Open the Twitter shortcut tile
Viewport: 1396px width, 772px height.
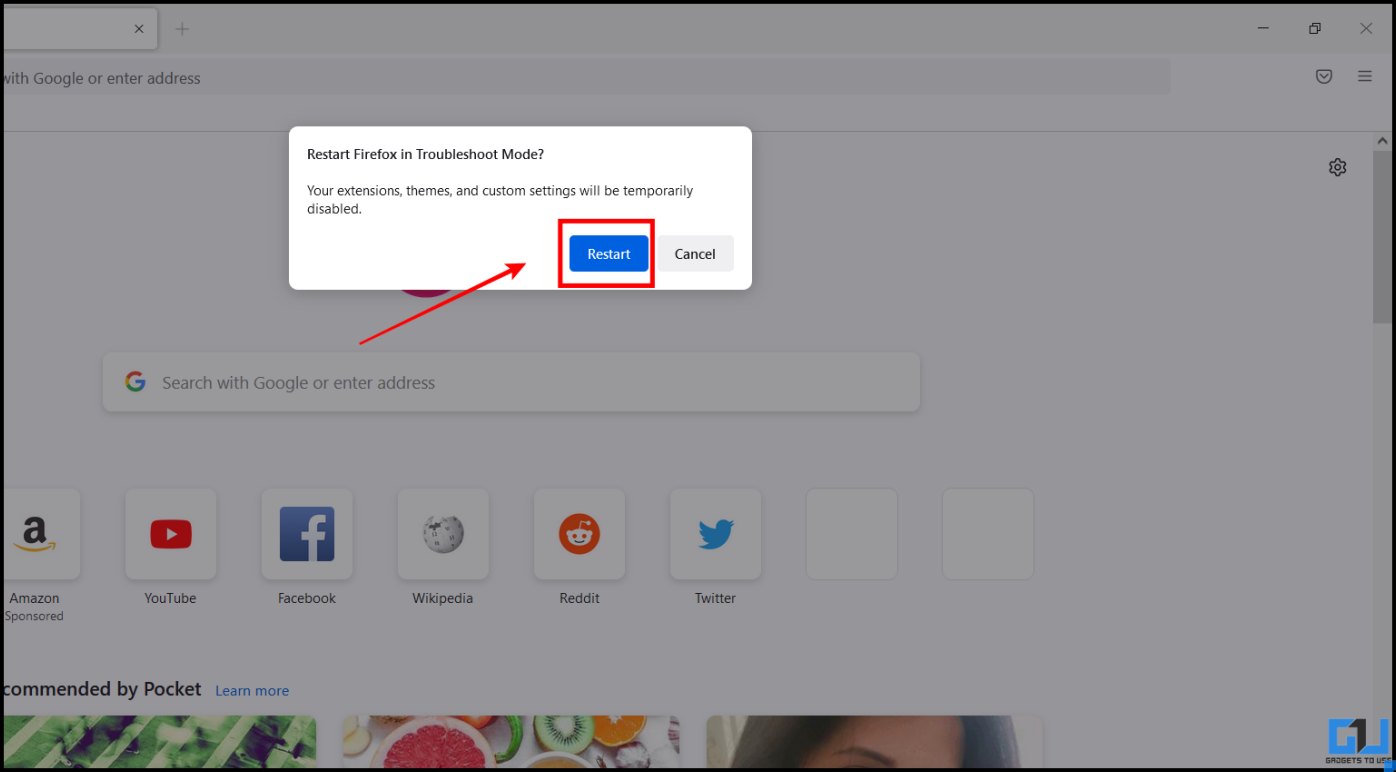715,534
